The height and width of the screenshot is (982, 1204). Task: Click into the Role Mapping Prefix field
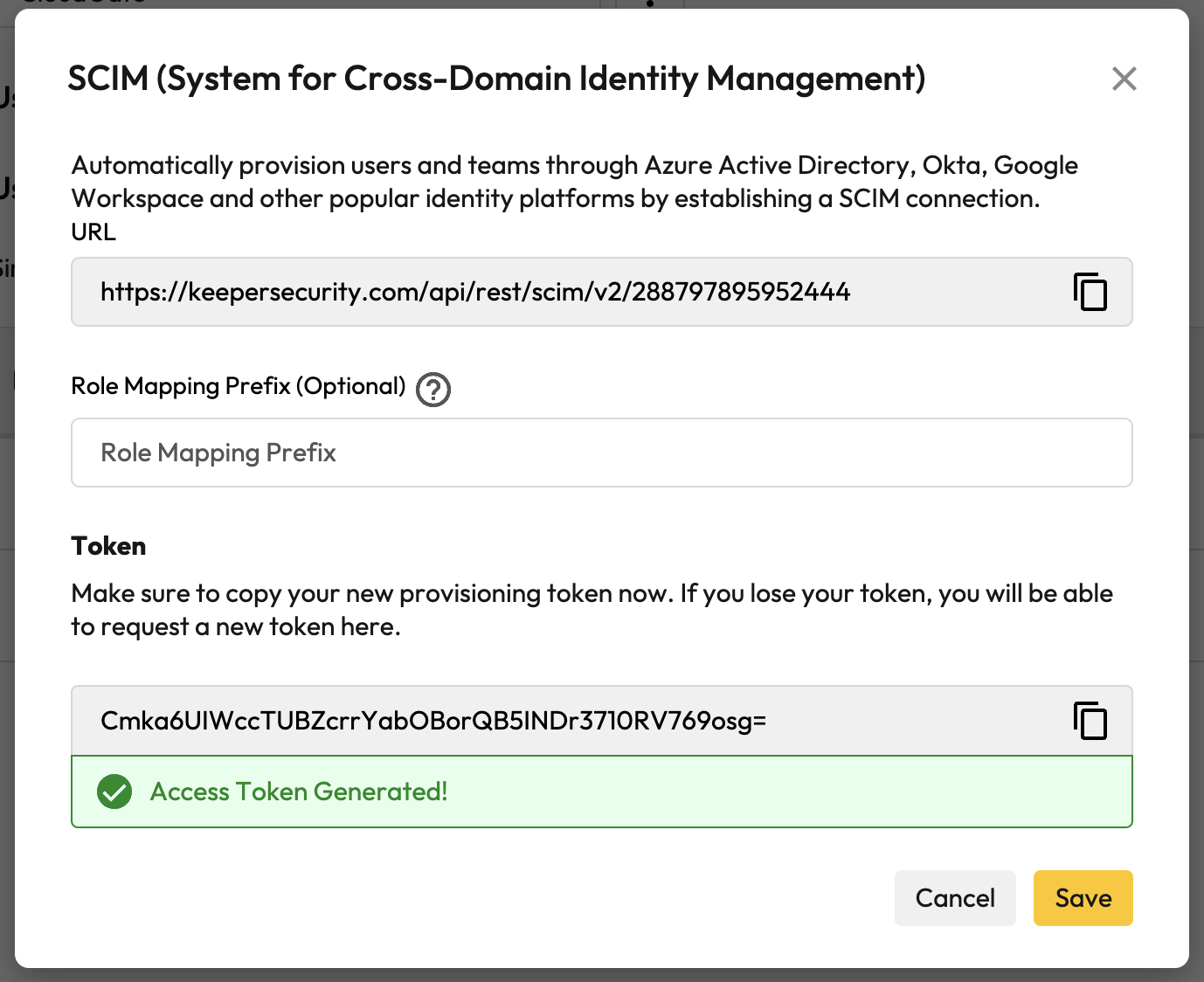[x=601, y=453]
